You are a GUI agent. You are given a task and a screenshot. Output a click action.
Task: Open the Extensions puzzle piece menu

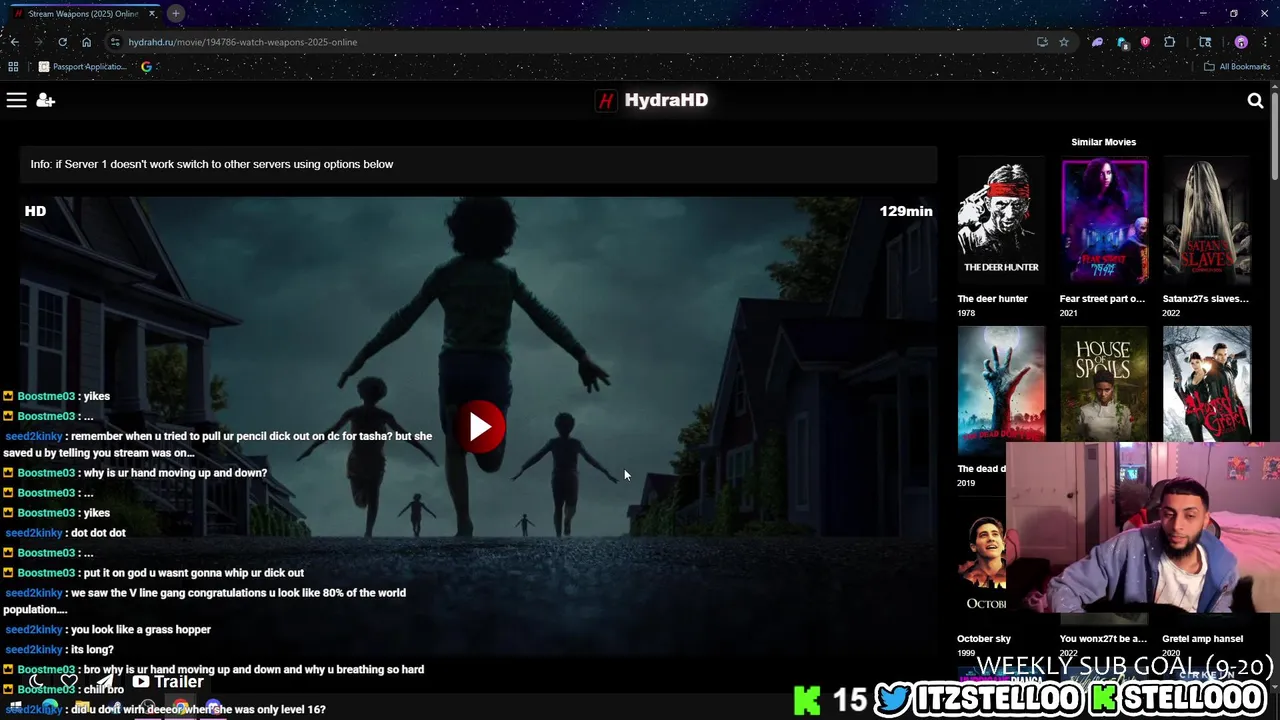coord(1169,42)
